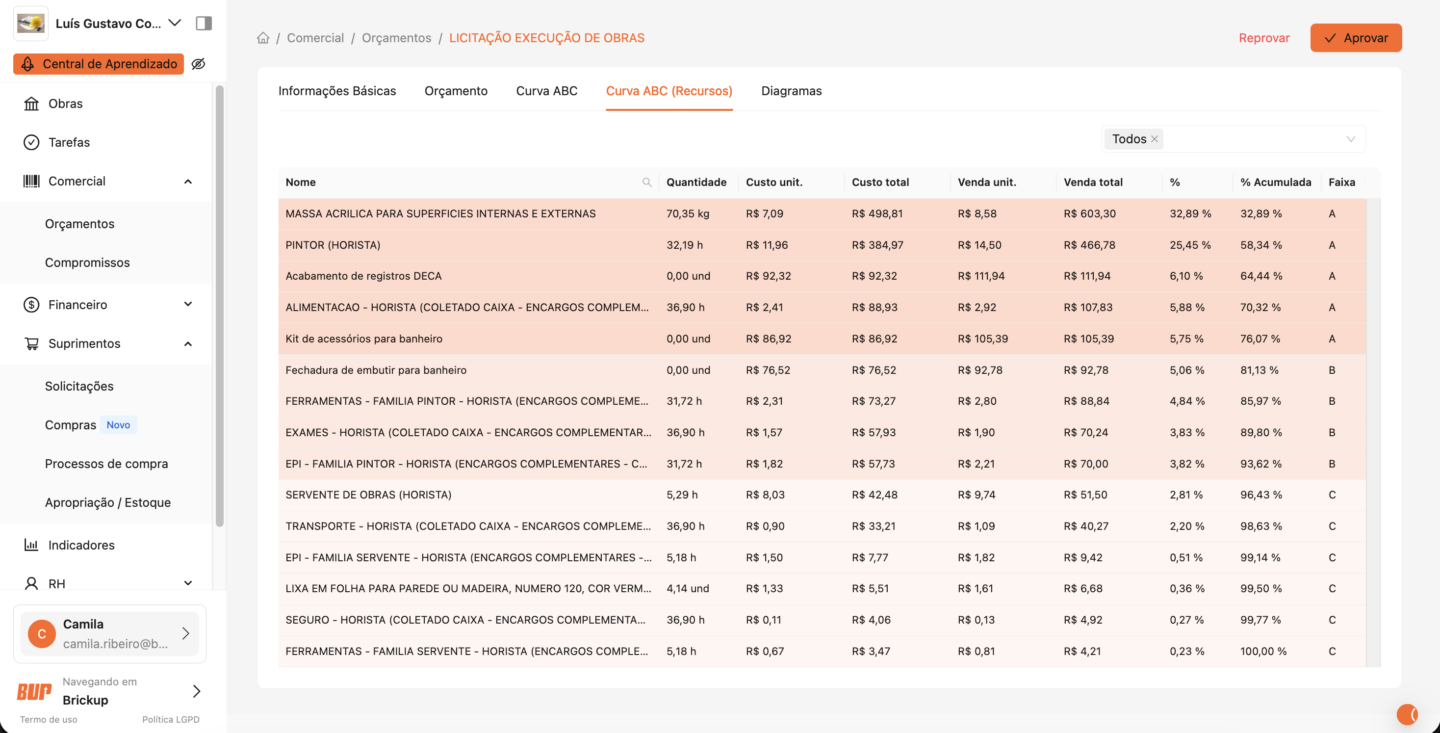
Task: Click the Quantidade column header
Action: click(x=696, y=183)
